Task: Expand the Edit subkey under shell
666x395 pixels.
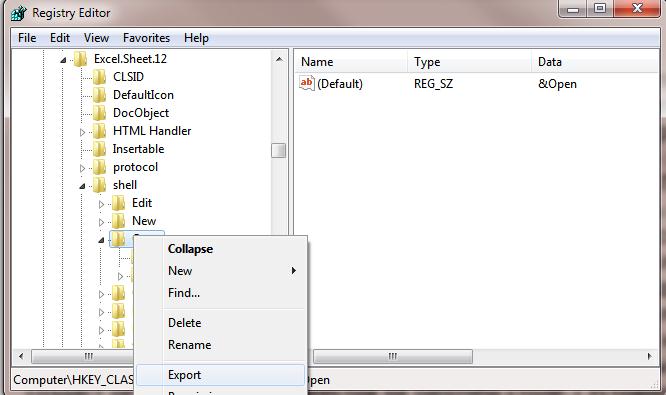Action: coord(101,204)
